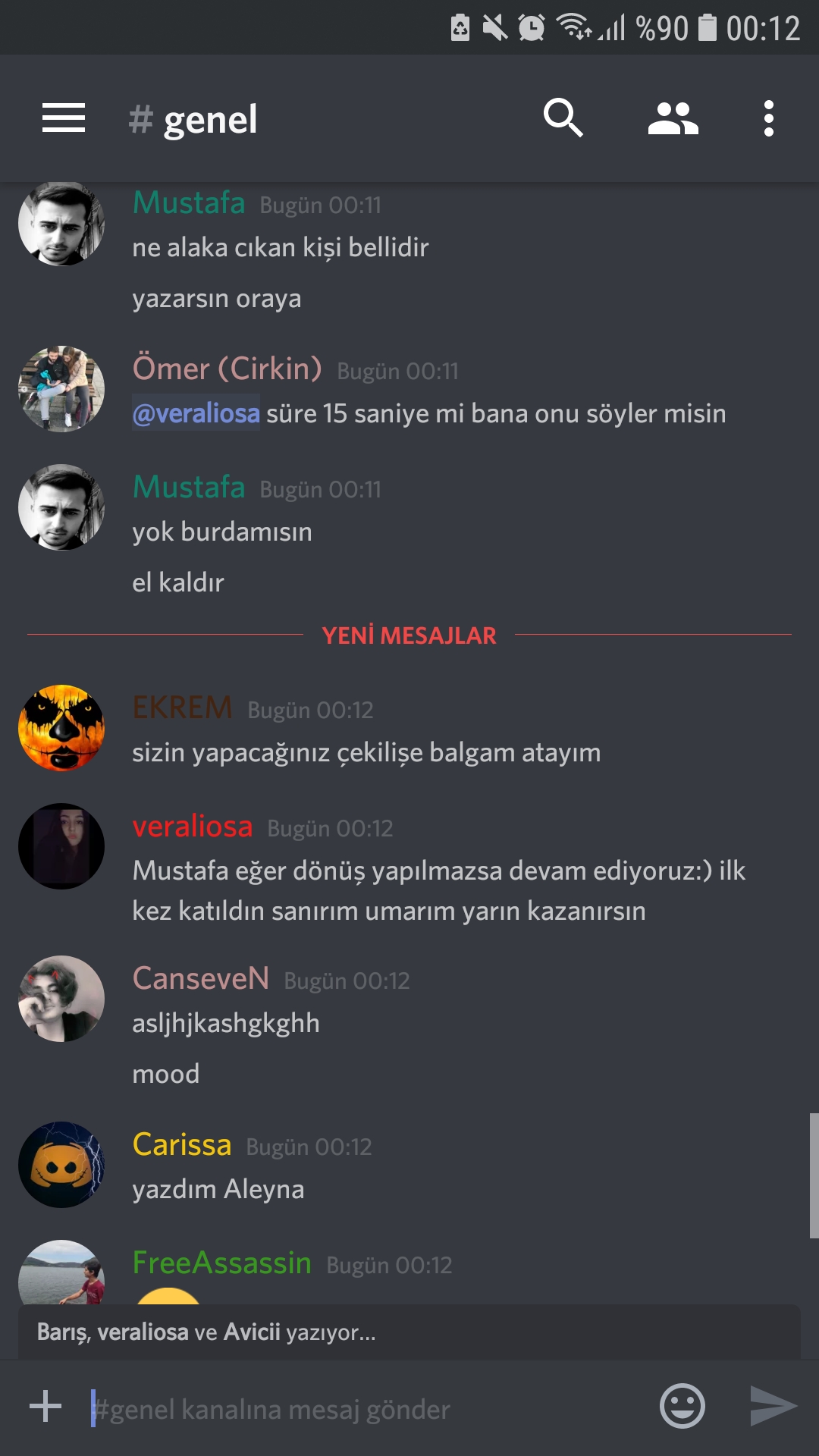The height and width of the screenshot is (1456, 819).
Task: Open EKREM's pumpkin avatar
Action: point(61,728)
